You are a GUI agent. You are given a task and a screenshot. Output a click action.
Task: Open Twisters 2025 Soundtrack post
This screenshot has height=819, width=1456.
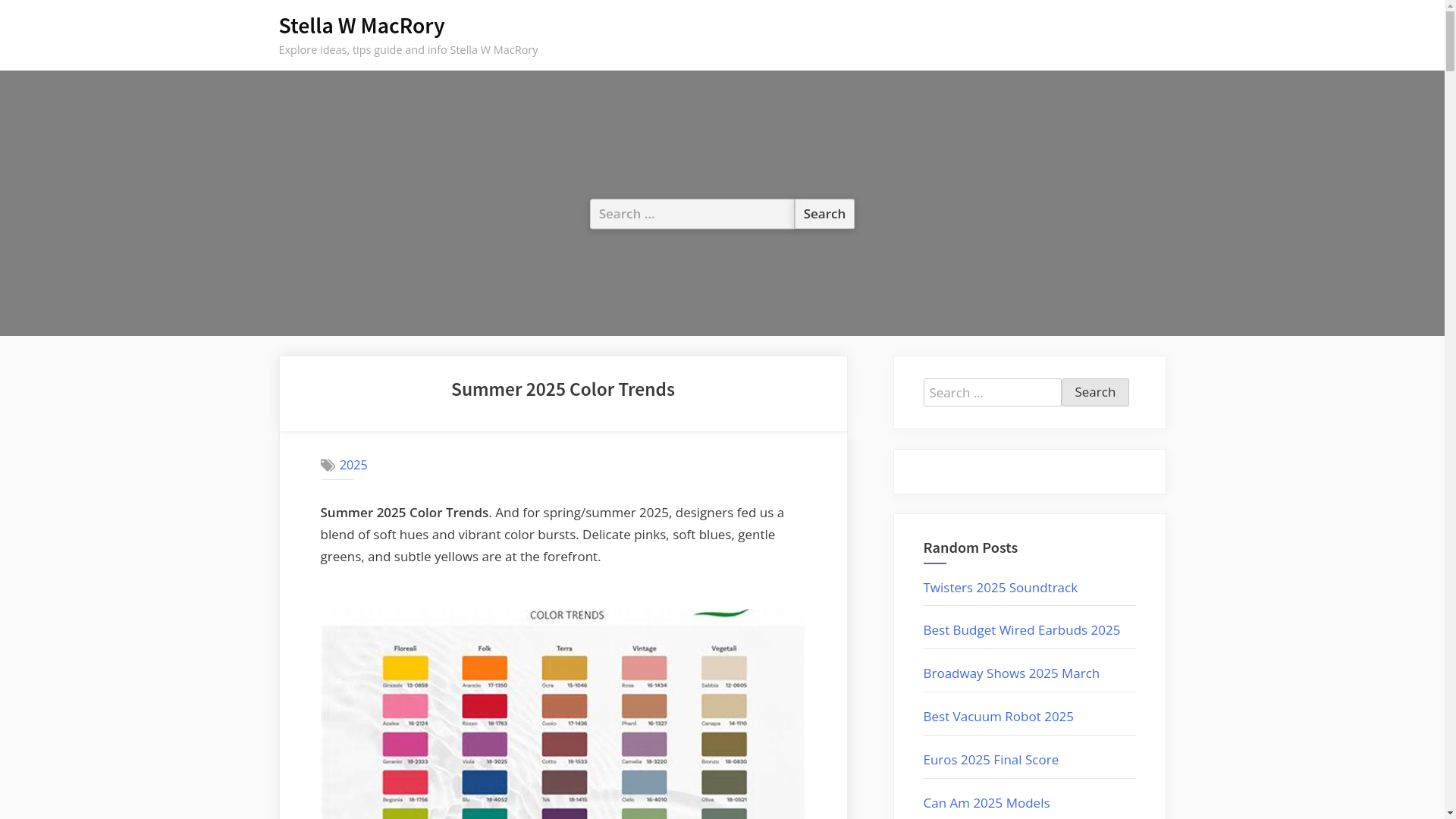(1000, 587)
